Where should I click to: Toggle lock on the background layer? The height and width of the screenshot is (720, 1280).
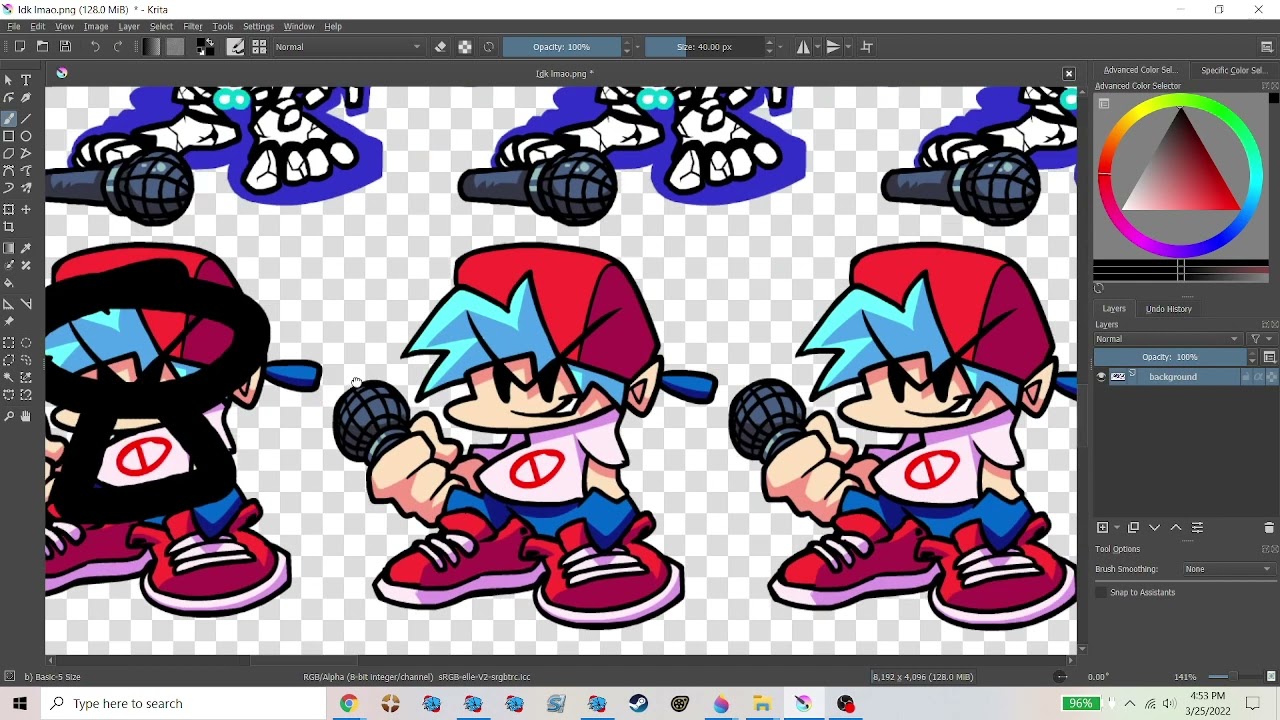[x=1247, y=377]
